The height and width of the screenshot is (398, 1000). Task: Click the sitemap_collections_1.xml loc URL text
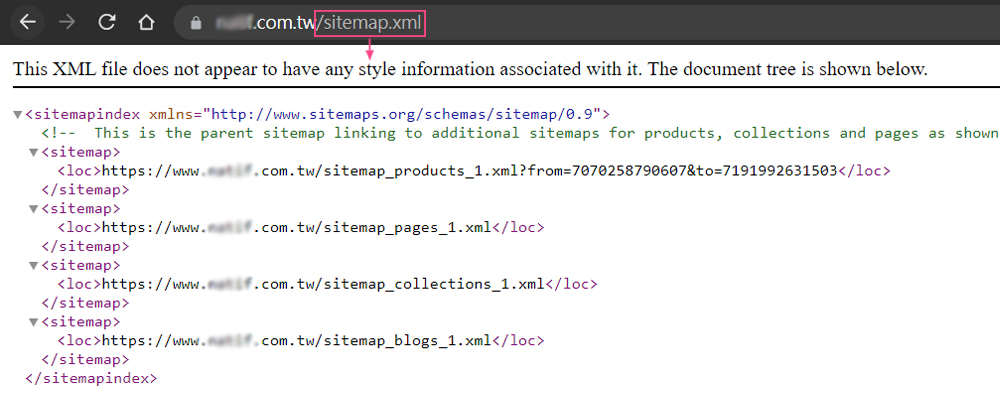(323, 283)
